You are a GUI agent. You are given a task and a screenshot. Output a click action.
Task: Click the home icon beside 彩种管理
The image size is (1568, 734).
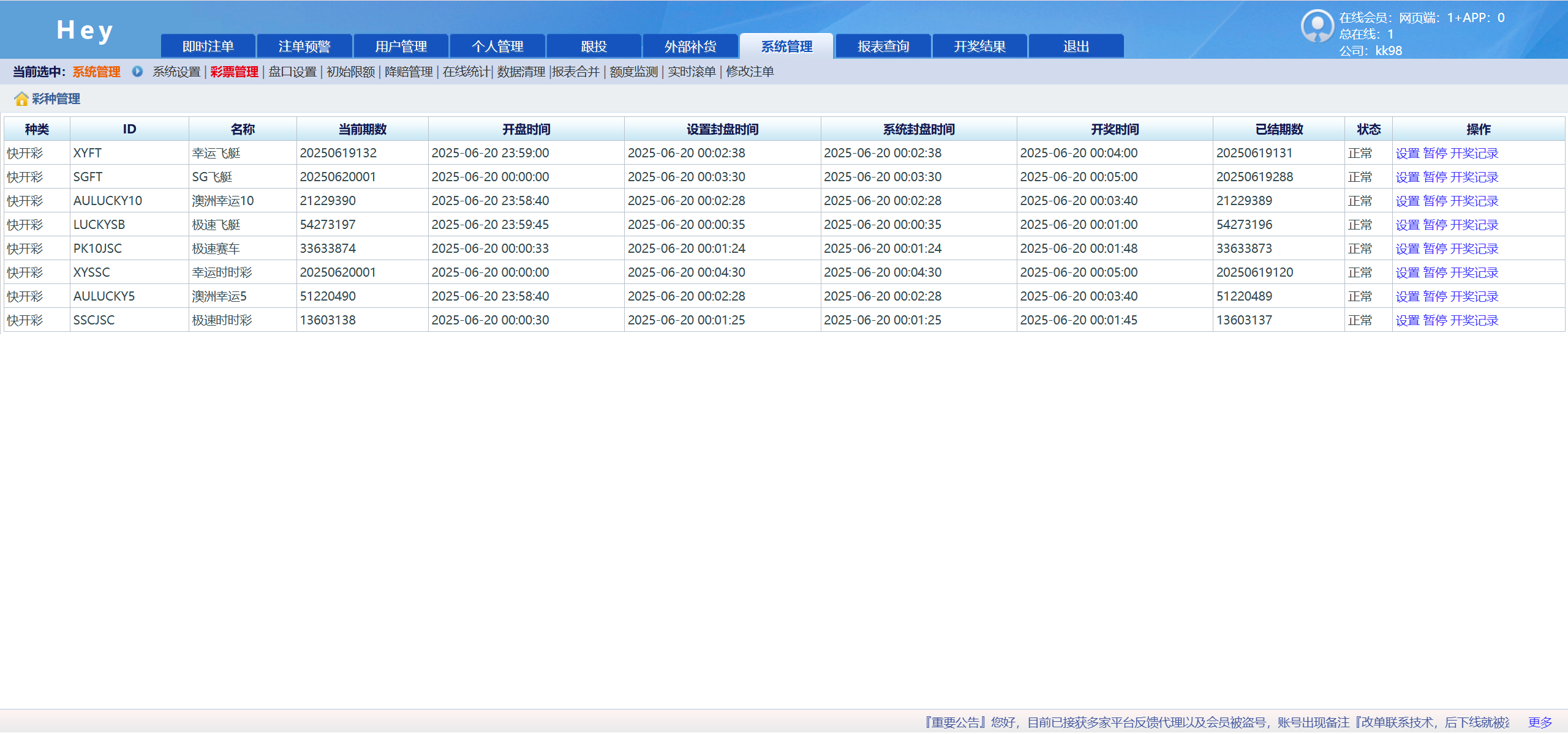tap(22, 99)
